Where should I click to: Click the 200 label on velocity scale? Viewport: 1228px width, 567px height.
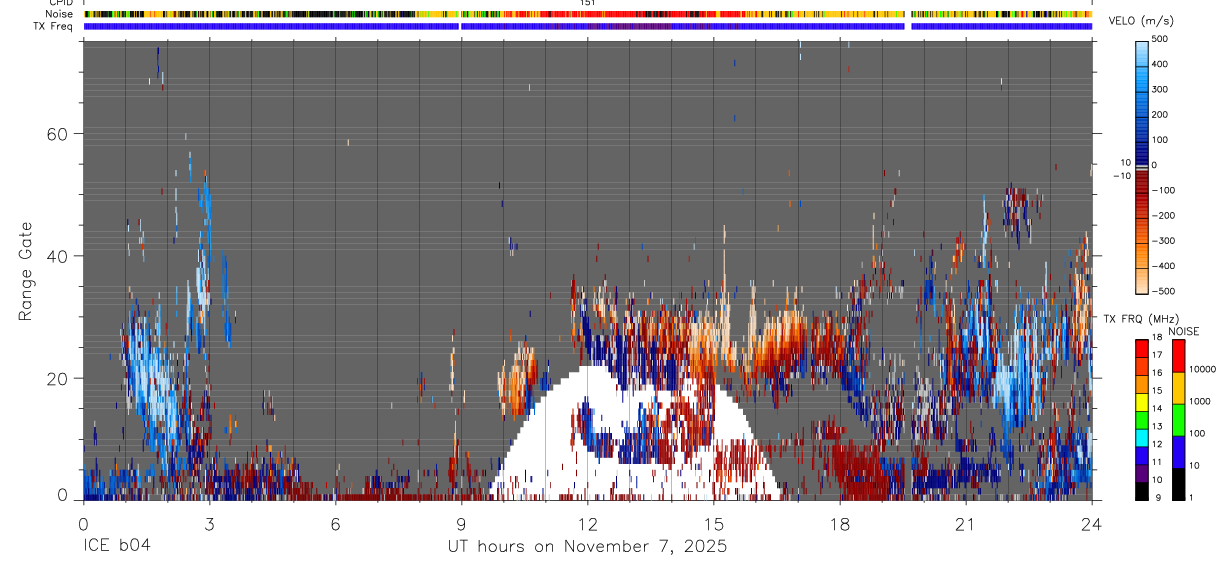[1161, 114]
